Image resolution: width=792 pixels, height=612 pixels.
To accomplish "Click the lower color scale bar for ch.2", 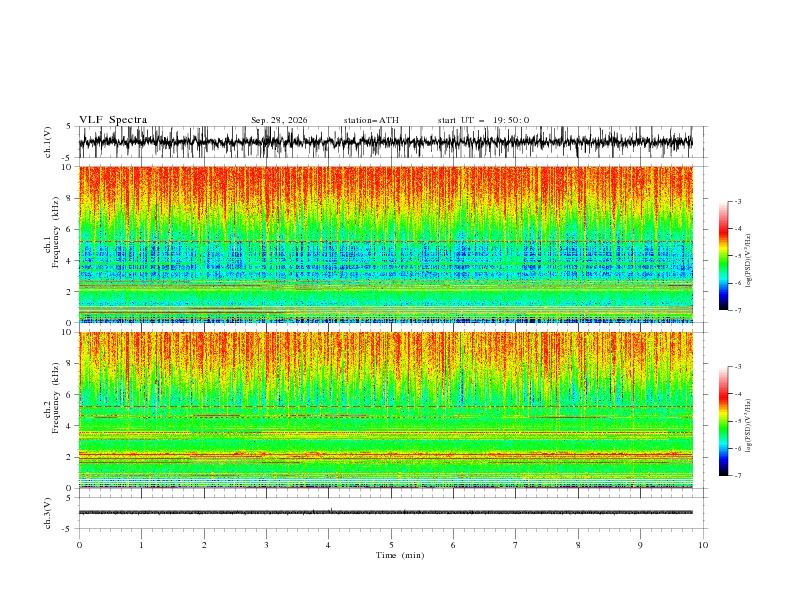I will 724,421.
